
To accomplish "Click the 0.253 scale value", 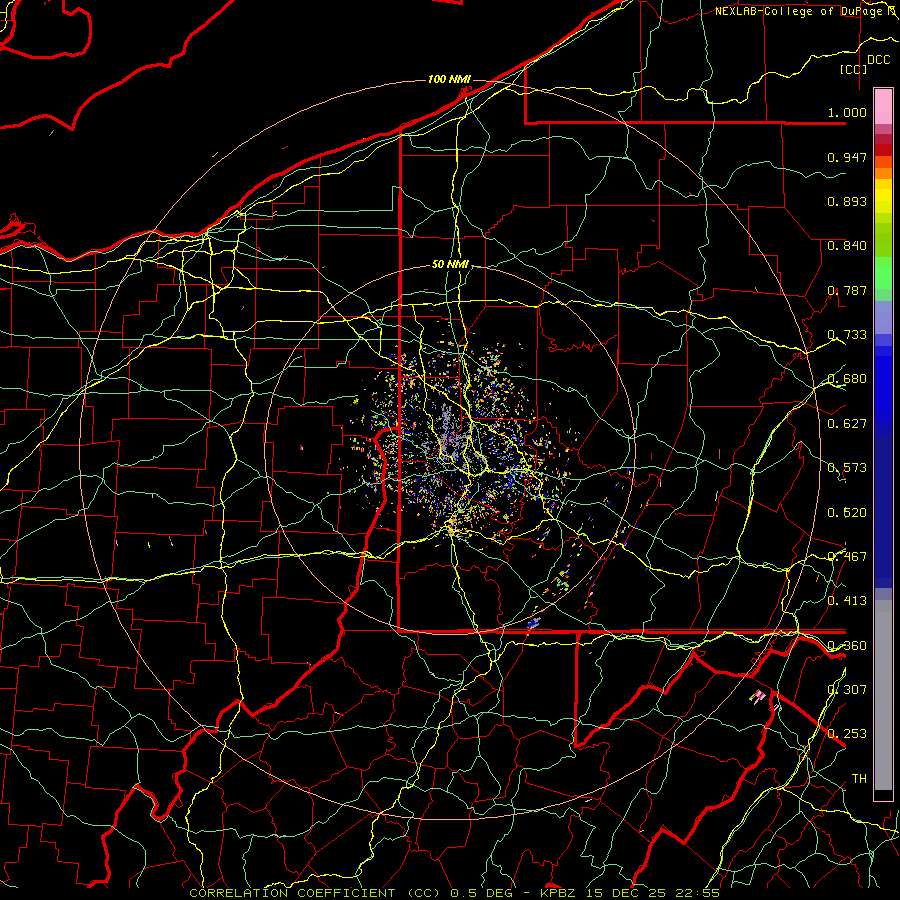I will coord(847,734).
